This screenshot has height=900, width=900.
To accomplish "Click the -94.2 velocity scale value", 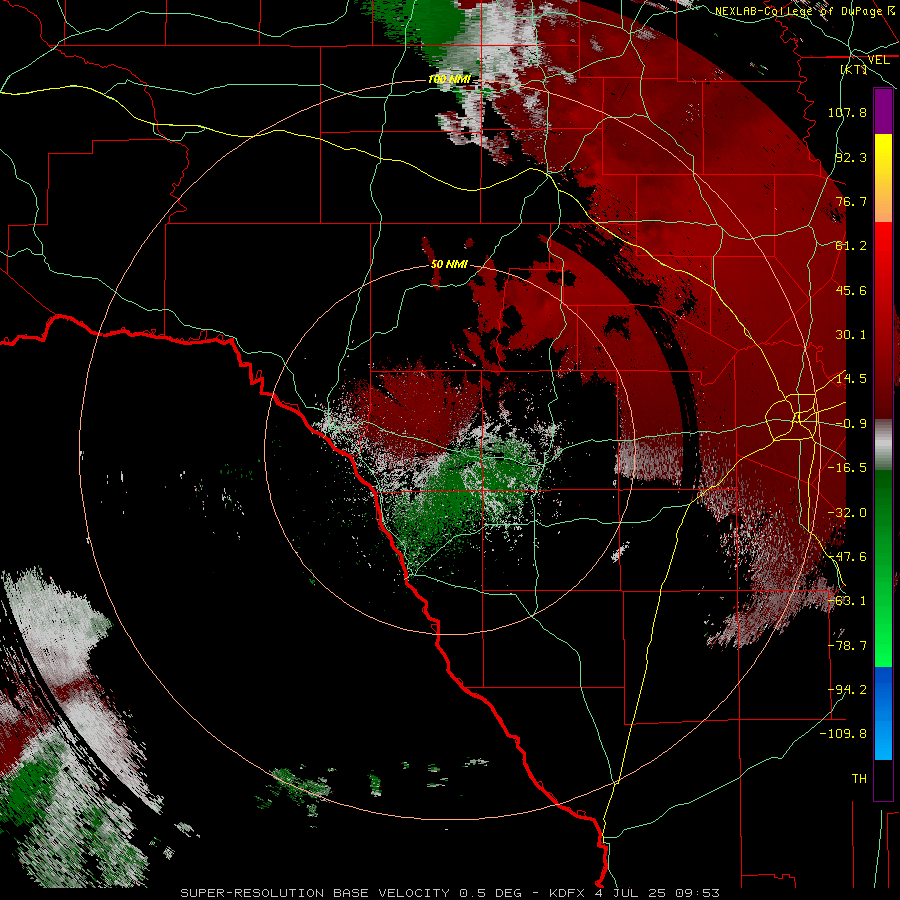I will pos(847,690).
